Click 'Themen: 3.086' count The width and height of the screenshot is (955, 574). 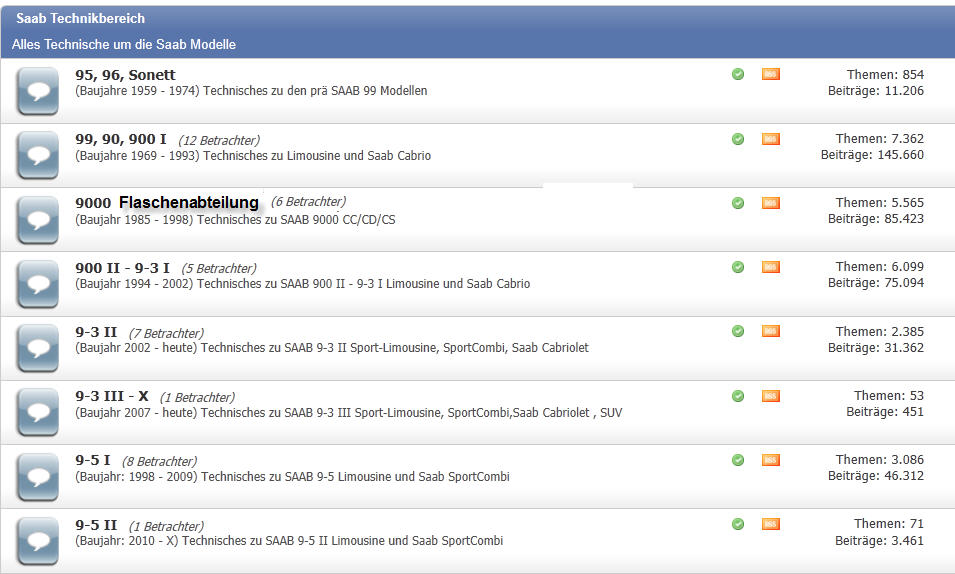(x=879, y=459)
